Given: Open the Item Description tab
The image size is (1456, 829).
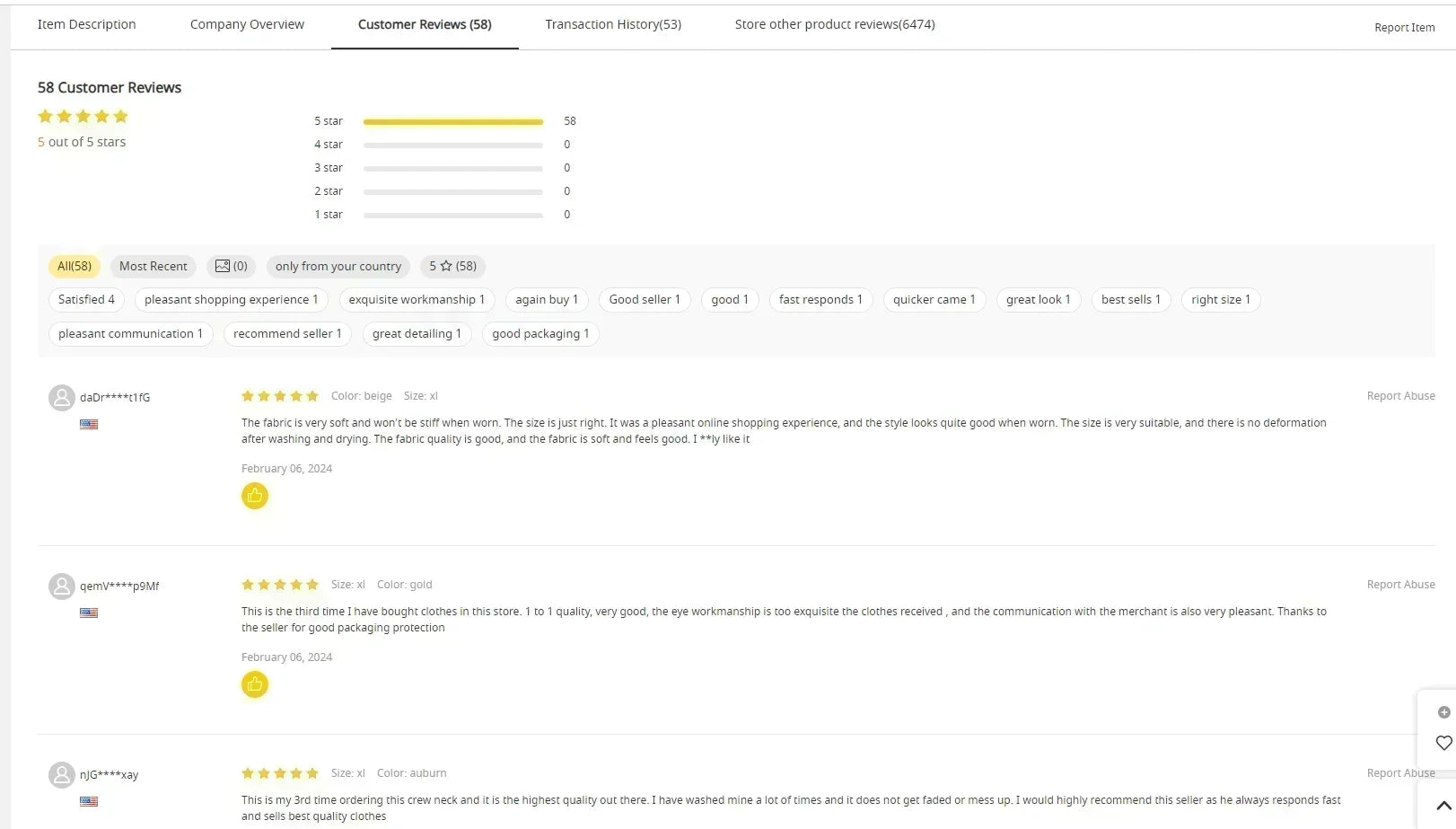Looking at the screenshot, I should tap(86, 24).
